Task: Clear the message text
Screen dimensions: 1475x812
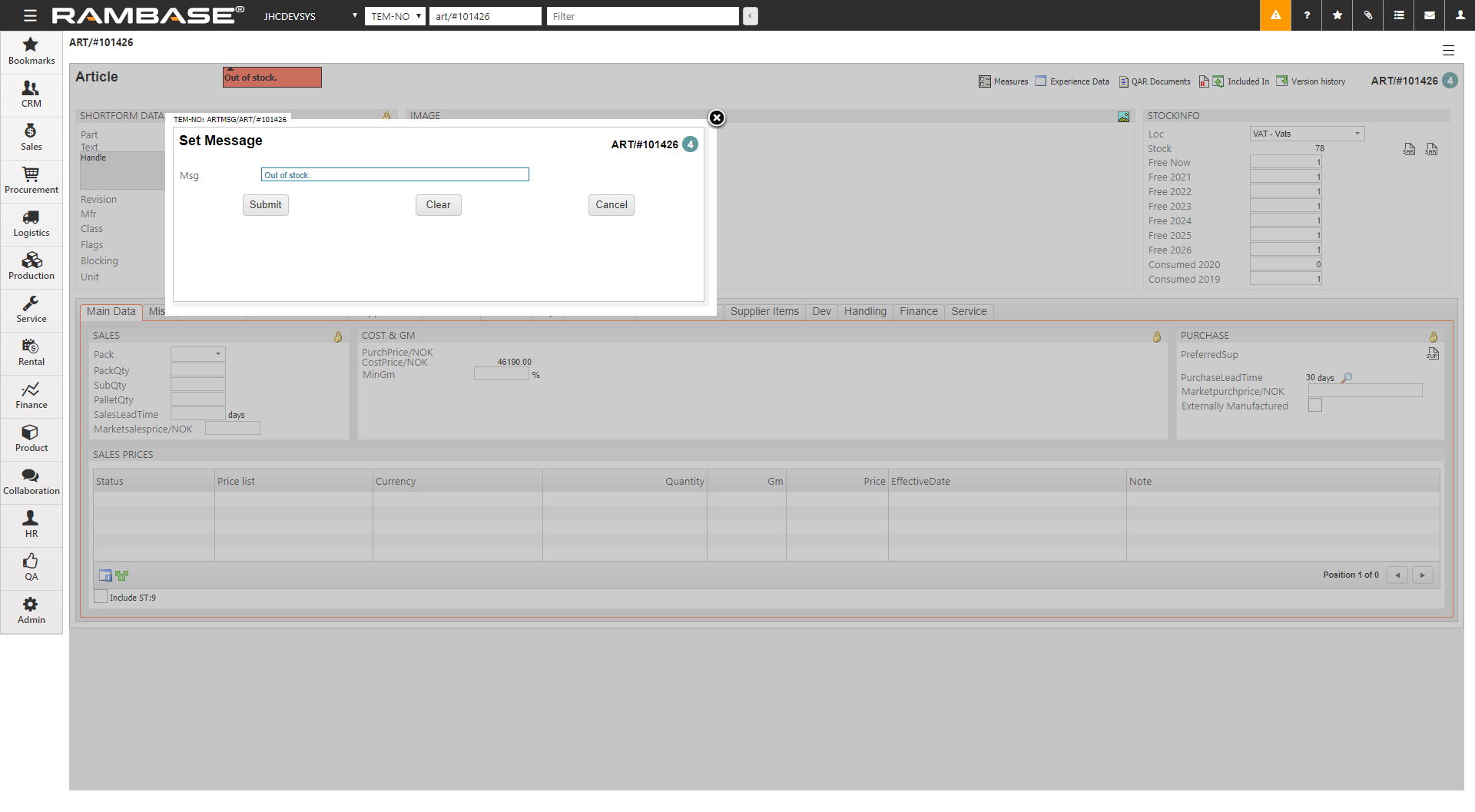Action: point(439,205)
